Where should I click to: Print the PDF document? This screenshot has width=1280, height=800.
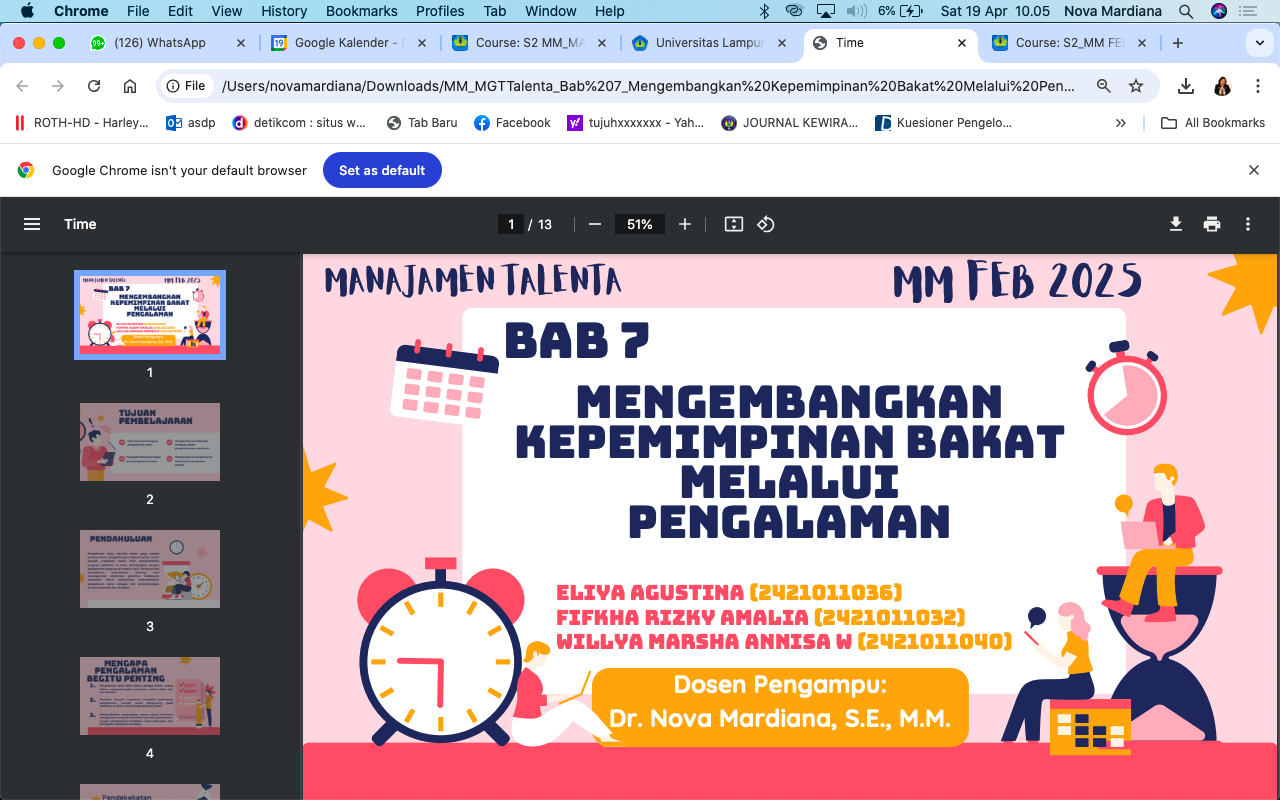(1212, 224)
